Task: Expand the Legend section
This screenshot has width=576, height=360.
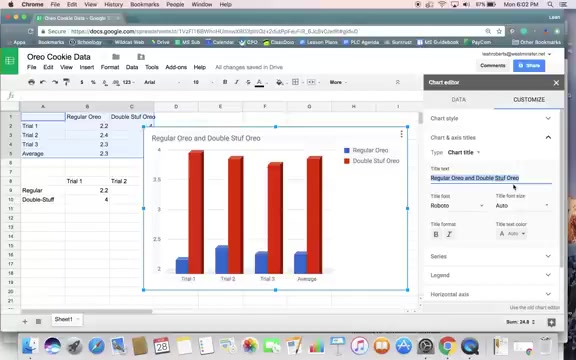Action: pos(491,275)
